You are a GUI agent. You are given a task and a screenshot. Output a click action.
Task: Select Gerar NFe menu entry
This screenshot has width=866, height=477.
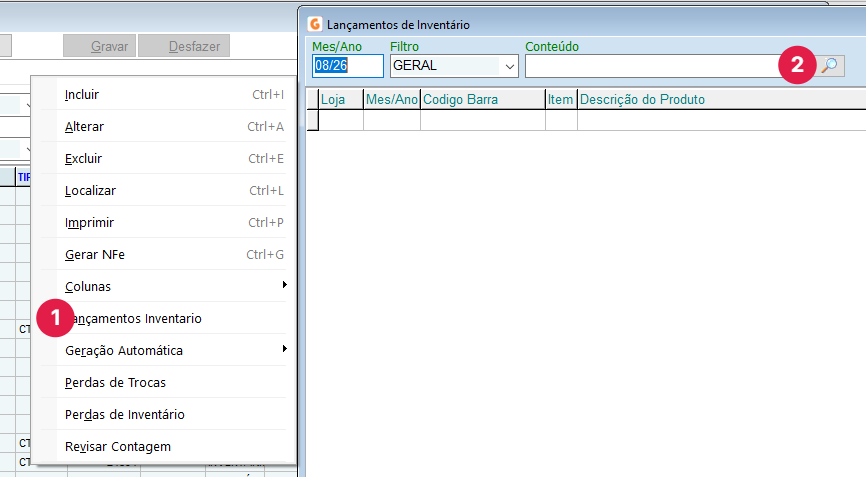pyautogui.click(x=165, y=255)
